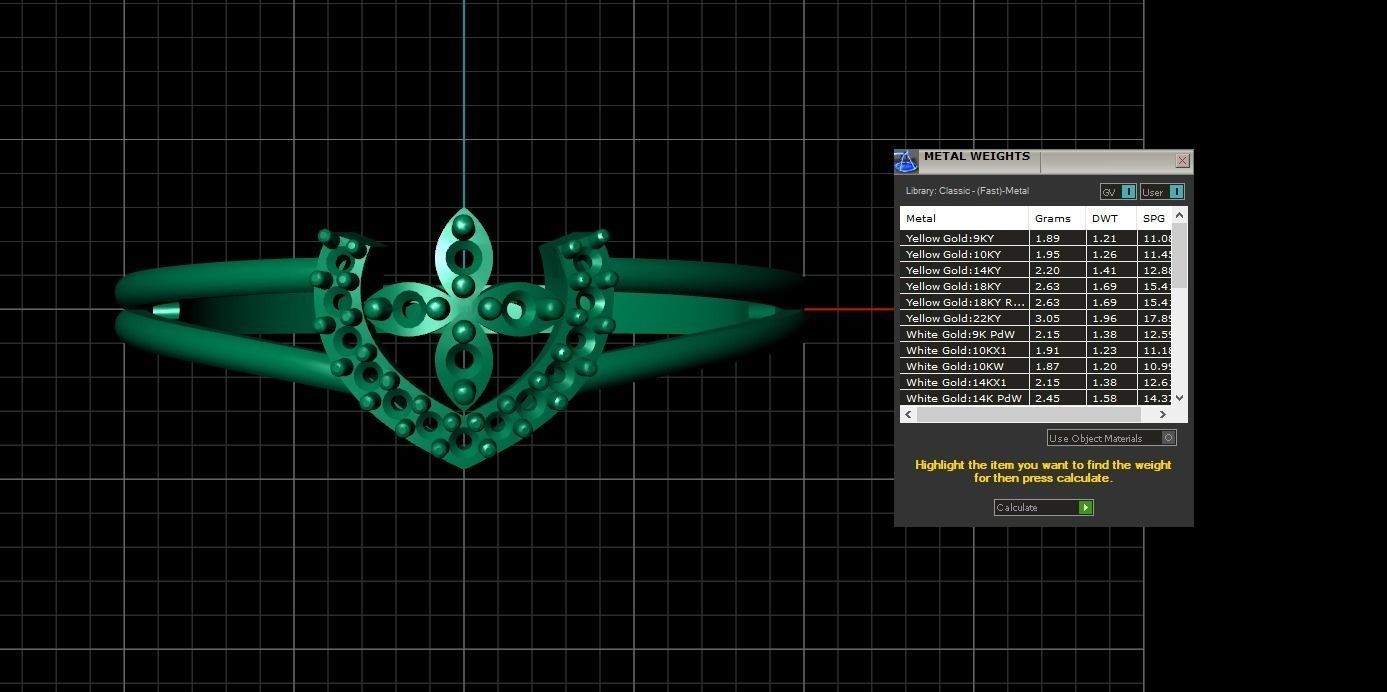Click the Calculate button label
This screenshot has width=1387, height=692.
click(x=1017, y=507)
